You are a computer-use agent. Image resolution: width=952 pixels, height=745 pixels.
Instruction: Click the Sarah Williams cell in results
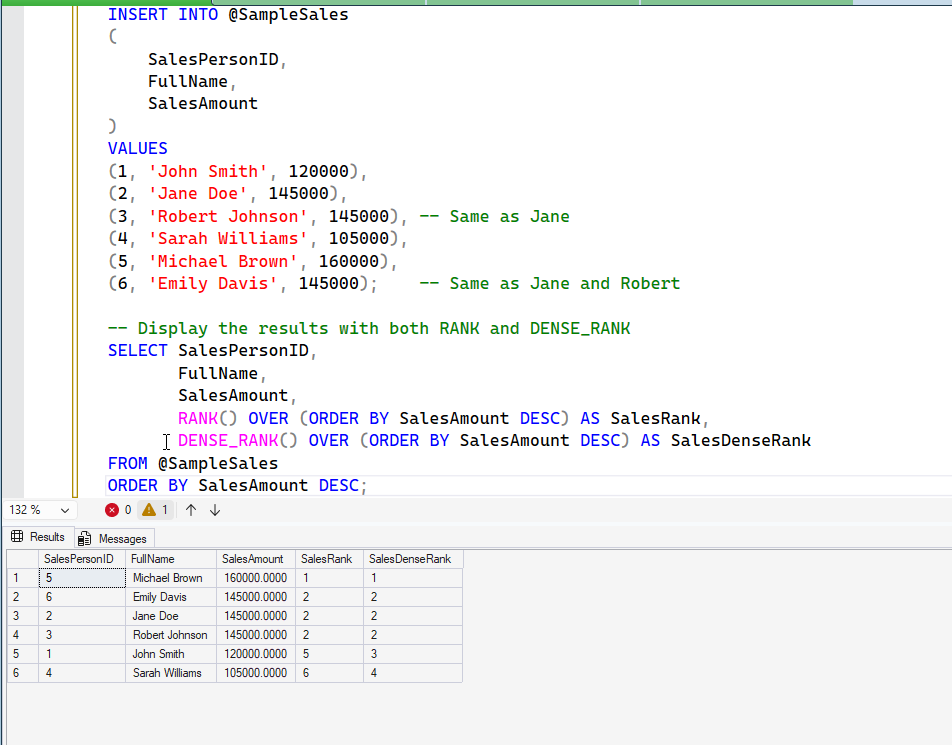click(x=167, y=673)
